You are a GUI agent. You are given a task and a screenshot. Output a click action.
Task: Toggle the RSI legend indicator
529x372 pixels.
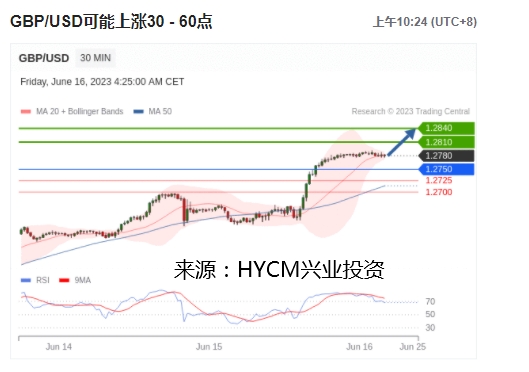click(x=26, y=280)
